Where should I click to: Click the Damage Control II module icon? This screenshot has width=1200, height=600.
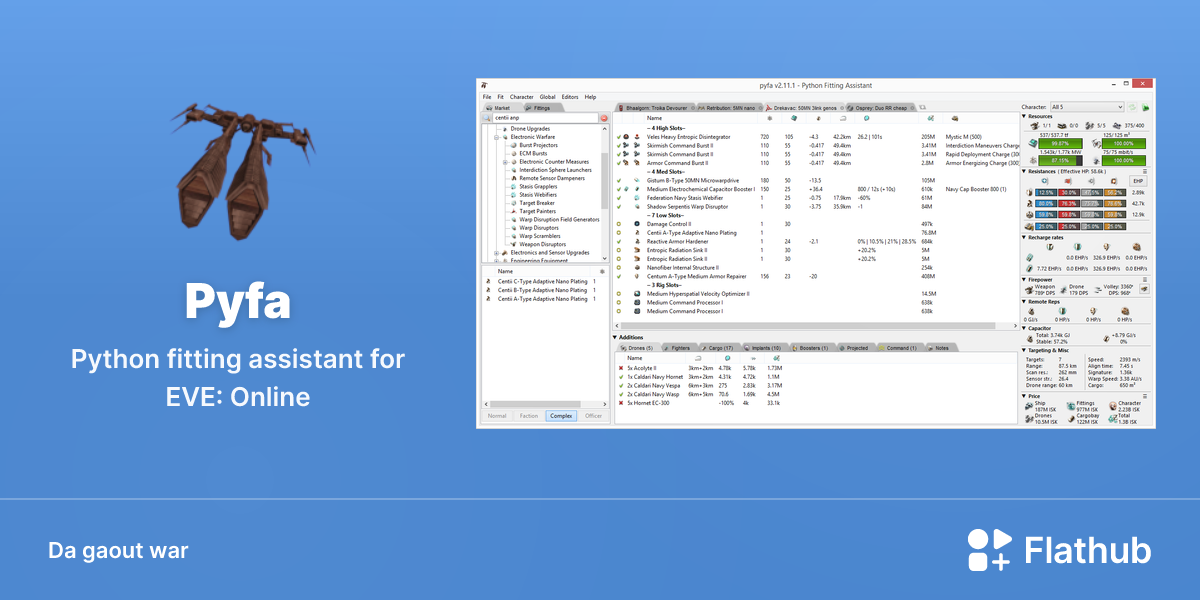click(x=636, y=223)
